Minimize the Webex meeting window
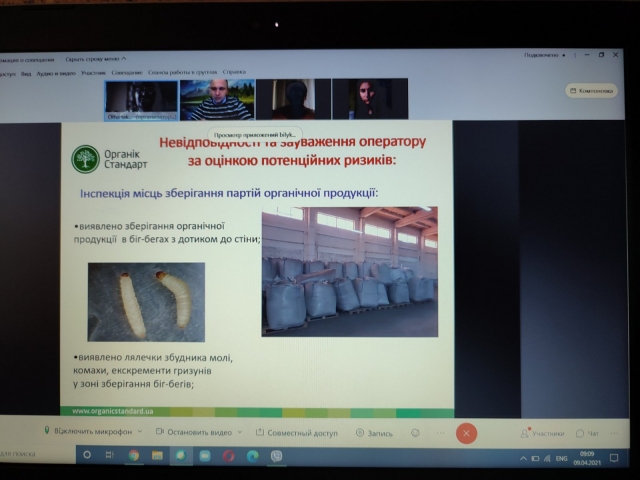This screenshot has width=640, height=480. click(x=587, y=55)
